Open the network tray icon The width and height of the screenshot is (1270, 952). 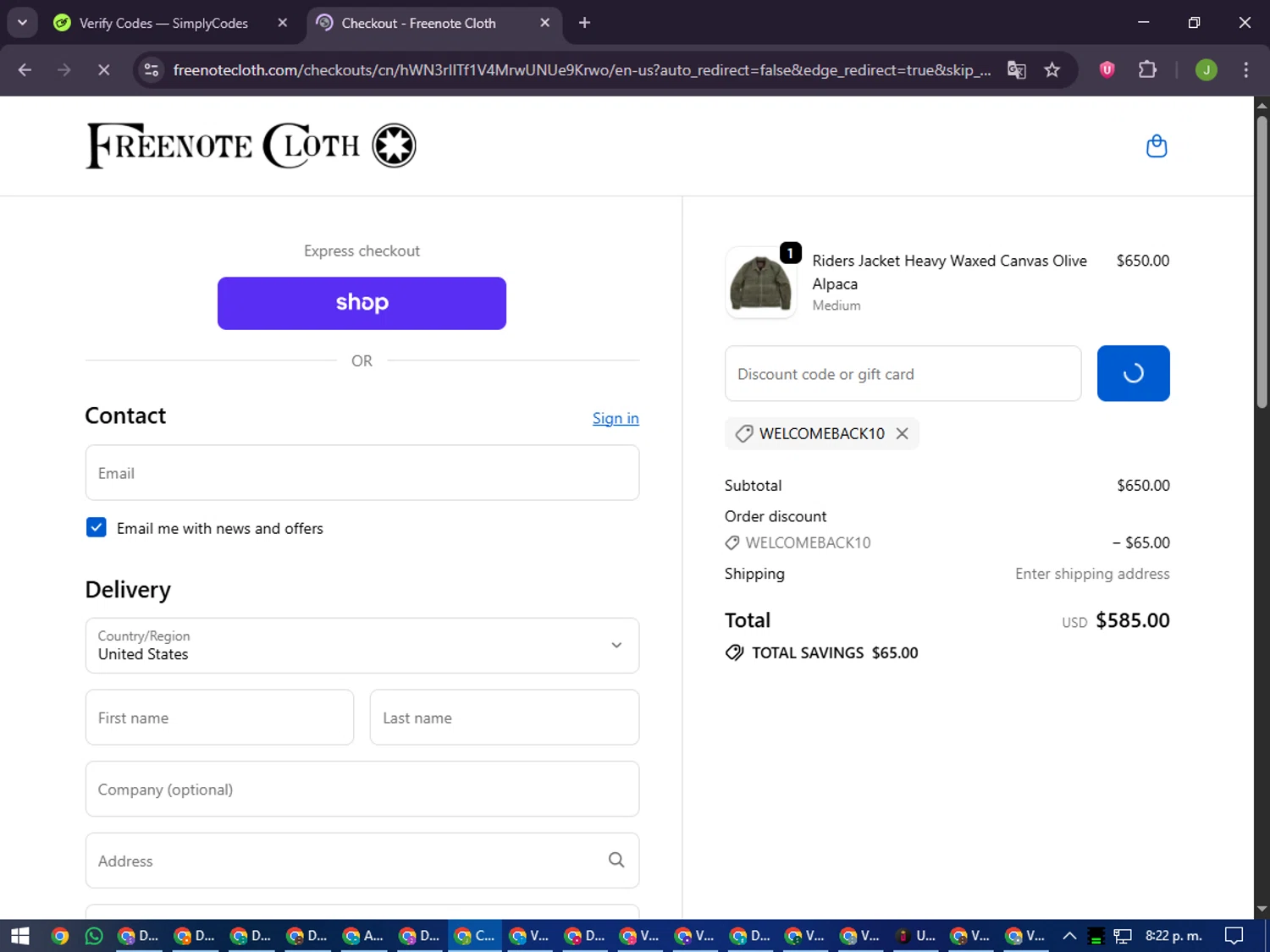[x=1123, y=936]
